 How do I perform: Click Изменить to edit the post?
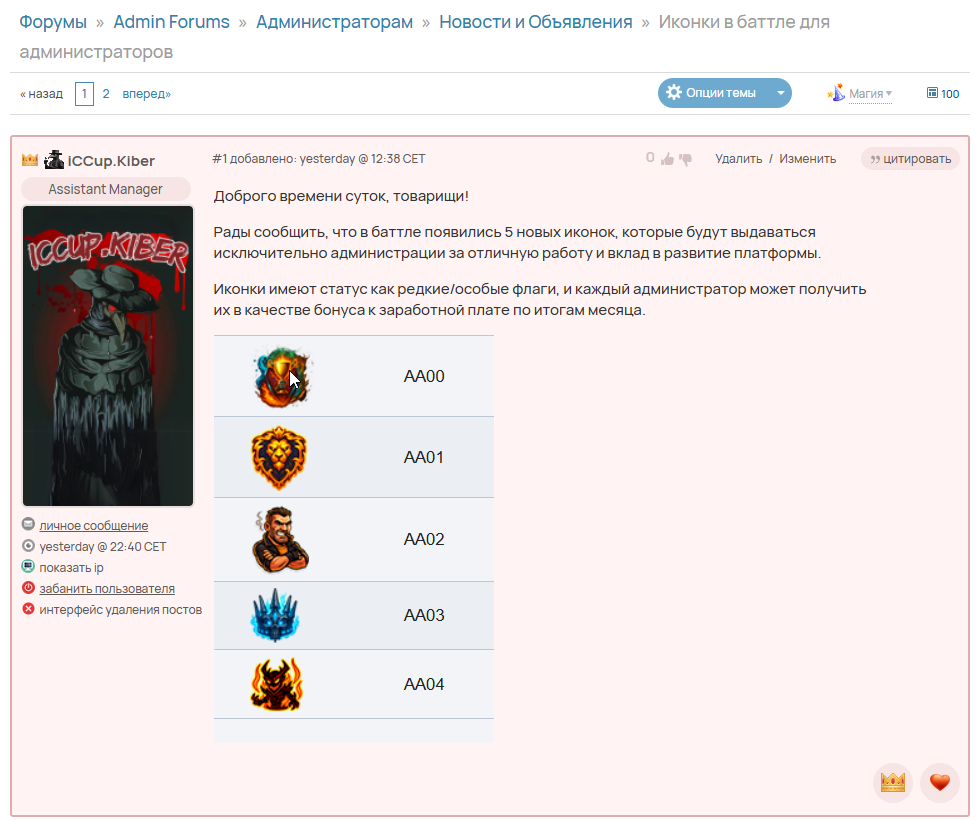click(x=807, y=159)
